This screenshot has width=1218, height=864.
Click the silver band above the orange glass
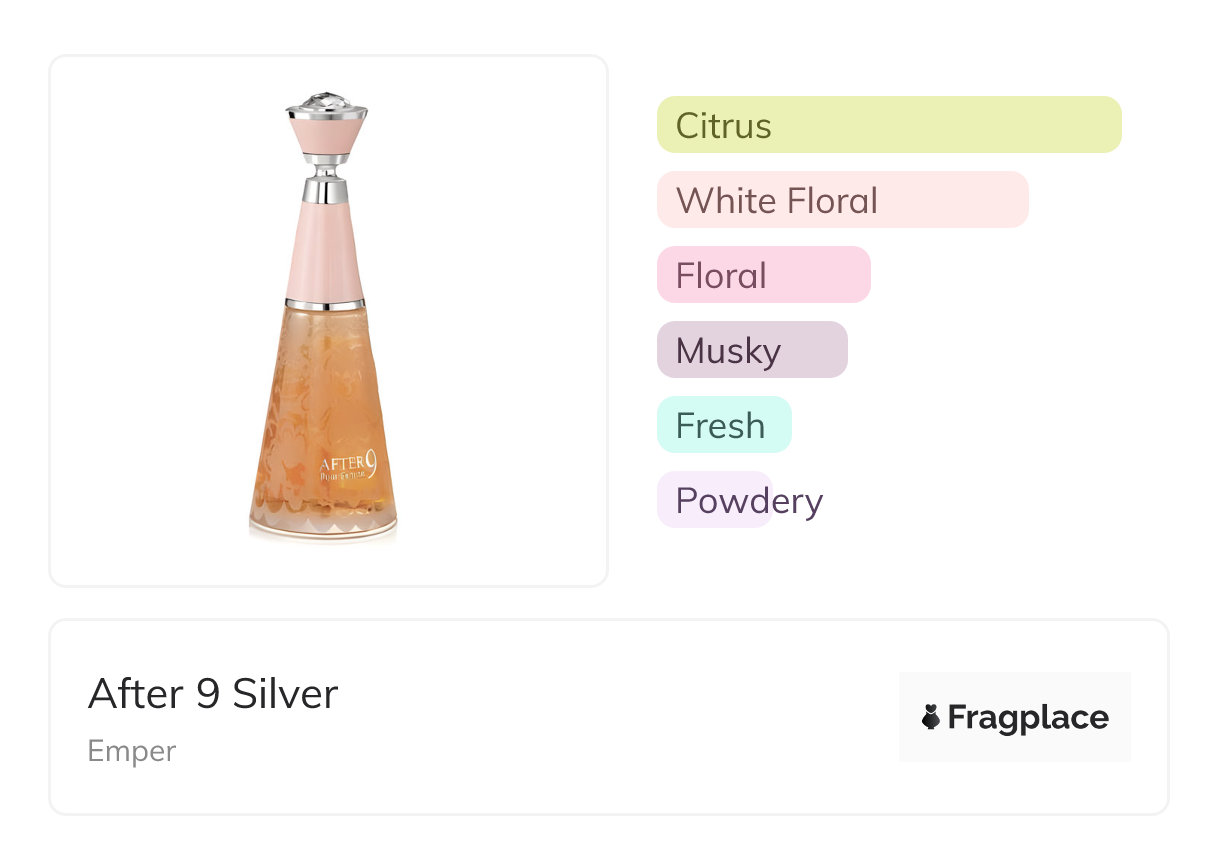click(x=325, y=303)
